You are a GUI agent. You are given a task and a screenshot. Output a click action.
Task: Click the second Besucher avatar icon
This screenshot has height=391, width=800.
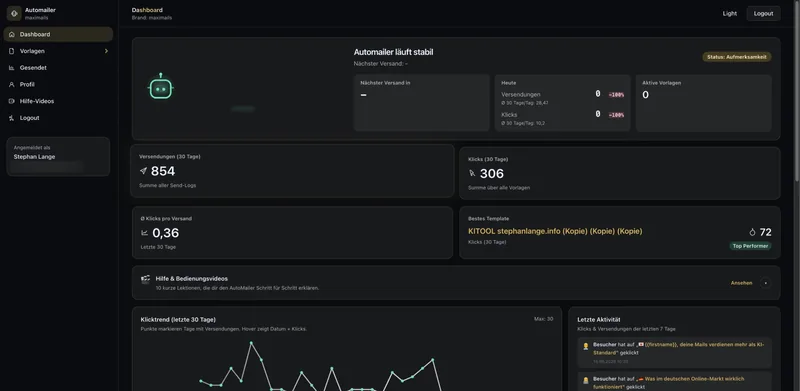point(585,380)
